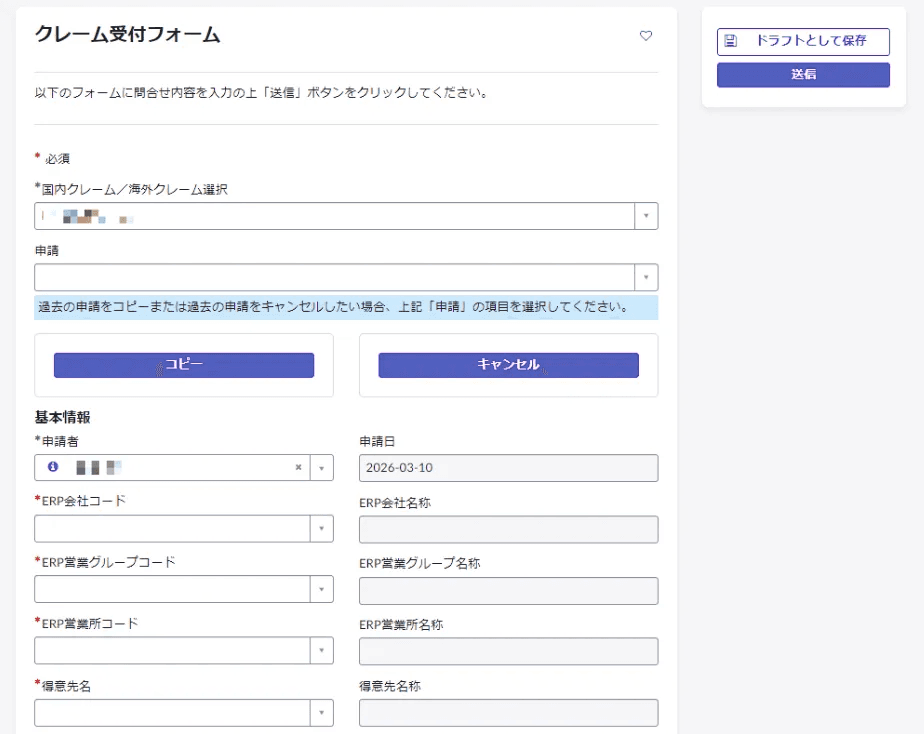This screenshot has width=924, height=734.
Task: Click the 基本情報 section heading
Action: tap(62, 417)
